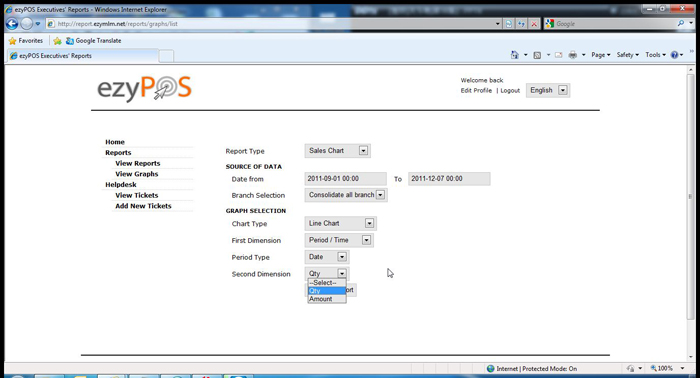Open the Print options dropdown arrow

[x=583, y=55]
